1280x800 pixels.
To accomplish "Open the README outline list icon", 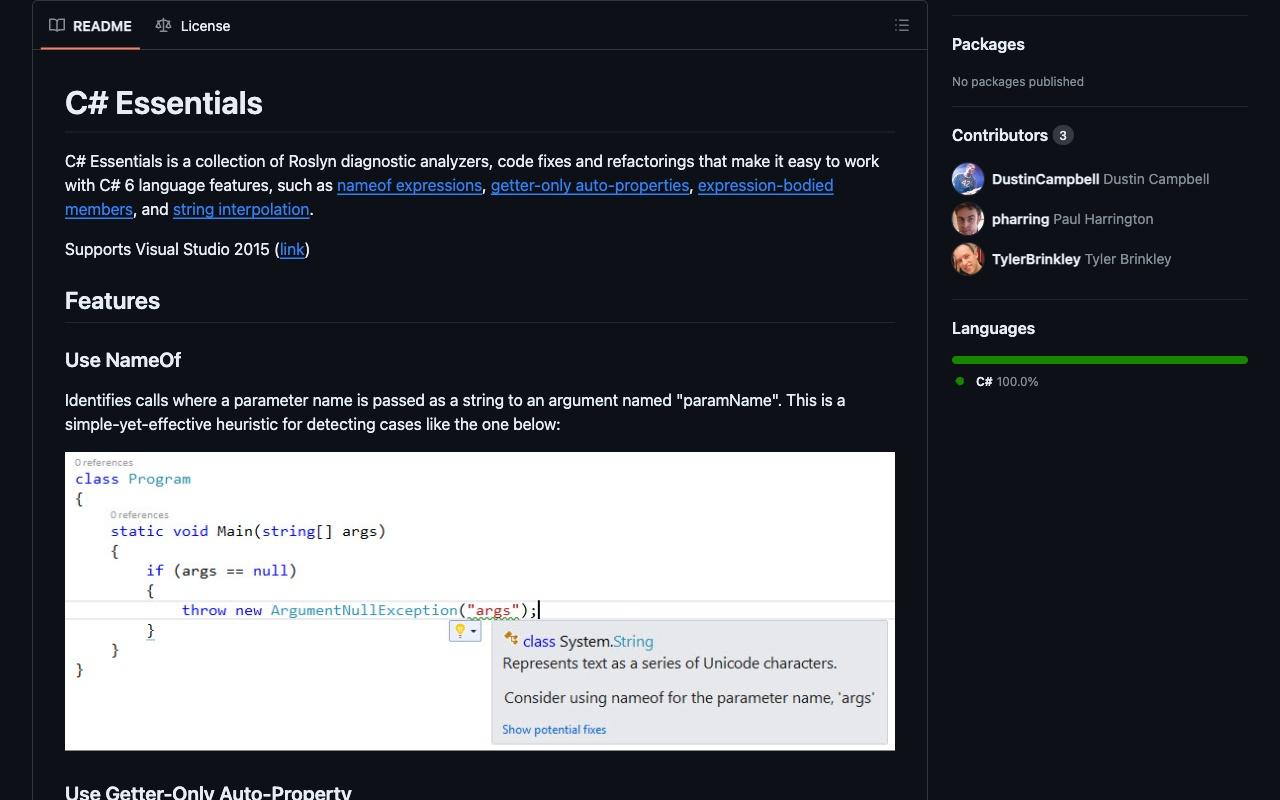I will point(902,26).
